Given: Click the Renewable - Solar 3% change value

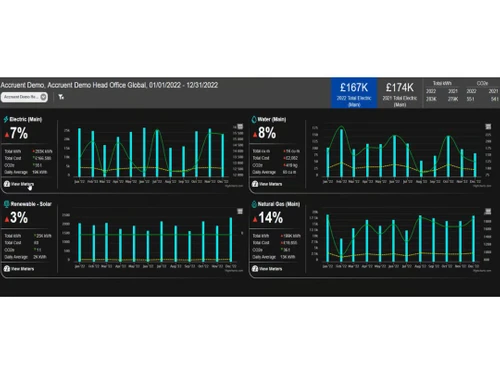Looking at the screenshot, I should 19,218.
